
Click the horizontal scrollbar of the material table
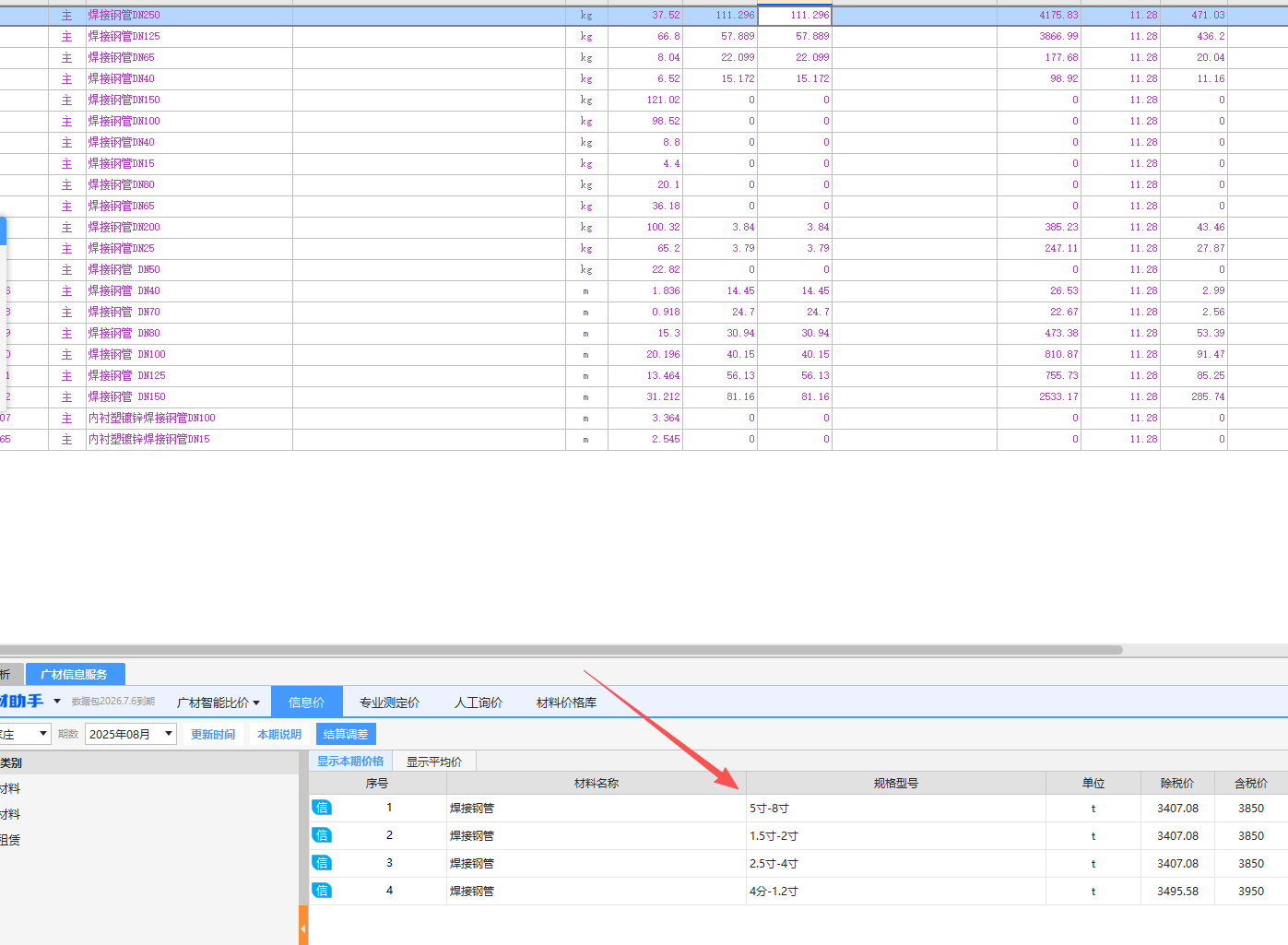point(561,650)
